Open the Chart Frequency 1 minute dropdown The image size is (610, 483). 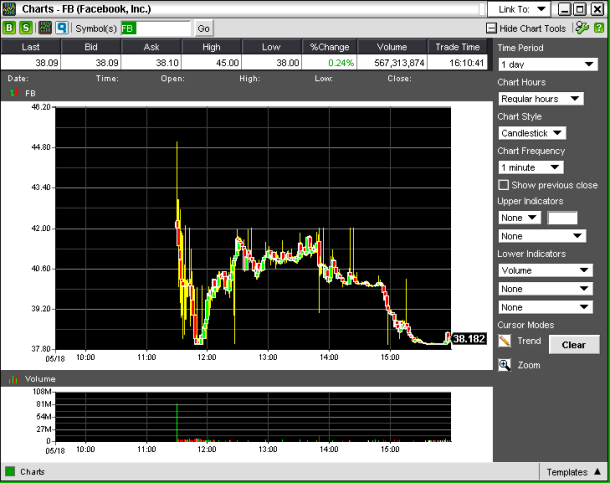pos(531,168)
